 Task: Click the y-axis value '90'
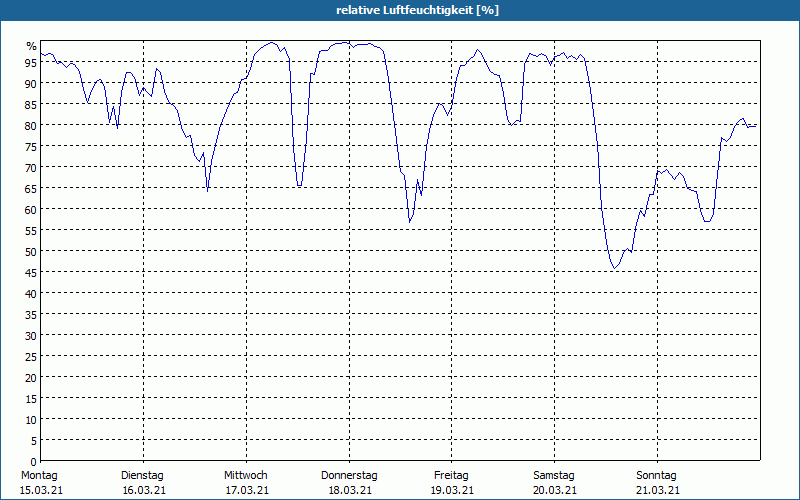pyautogui.click(x=31, y=83)
